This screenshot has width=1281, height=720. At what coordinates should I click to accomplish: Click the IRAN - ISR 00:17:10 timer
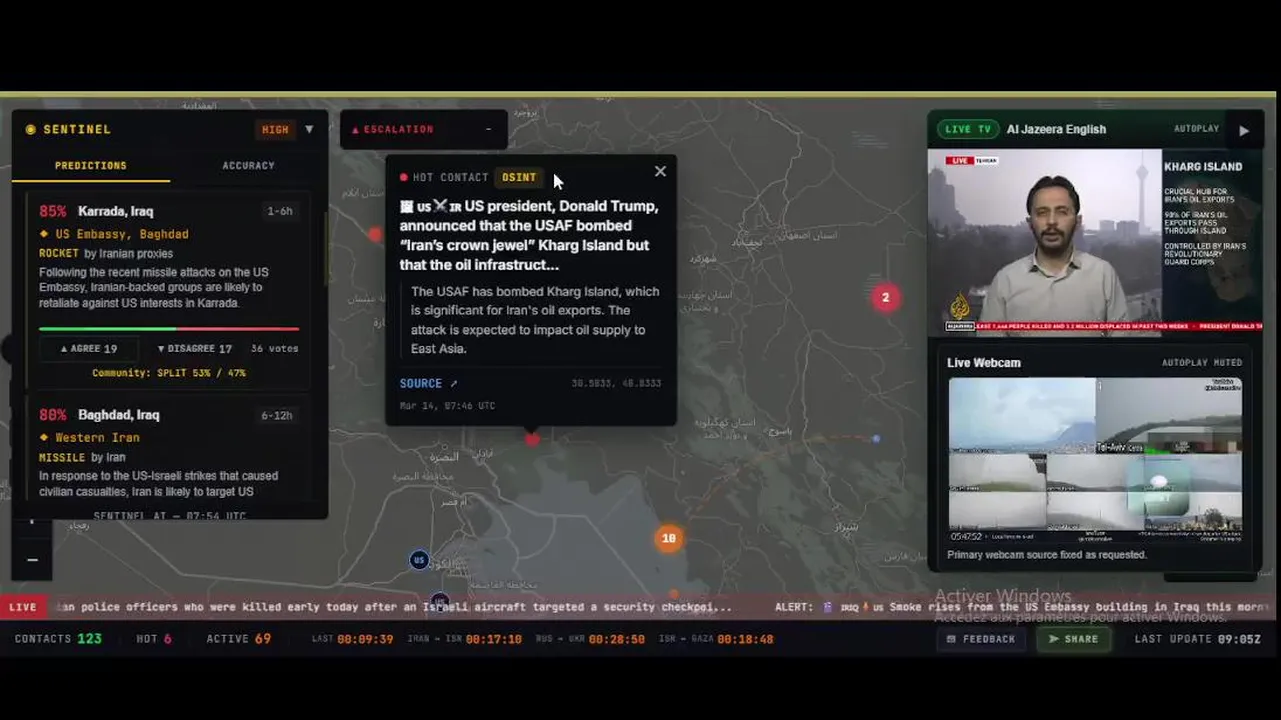click(465, 639)
